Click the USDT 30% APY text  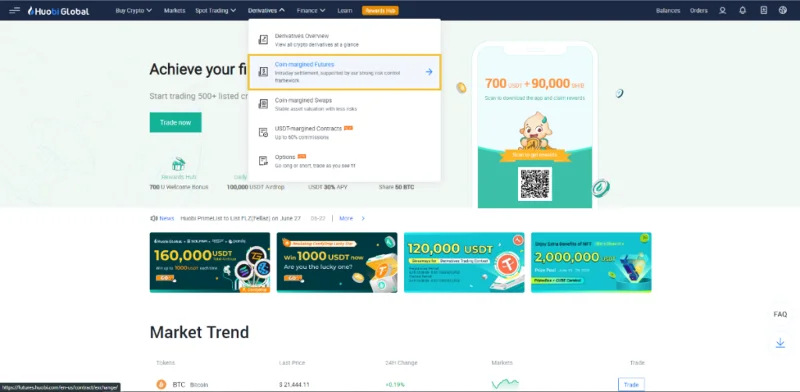(x=328, y=187)
